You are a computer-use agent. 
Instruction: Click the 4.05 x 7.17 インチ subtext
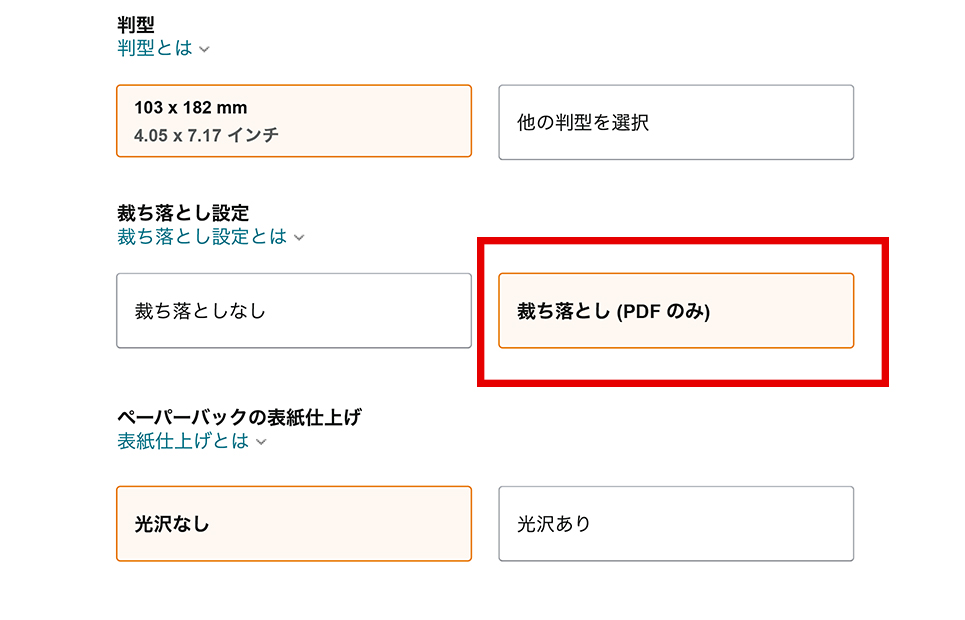pyautogui.click(x=206, y=134)
